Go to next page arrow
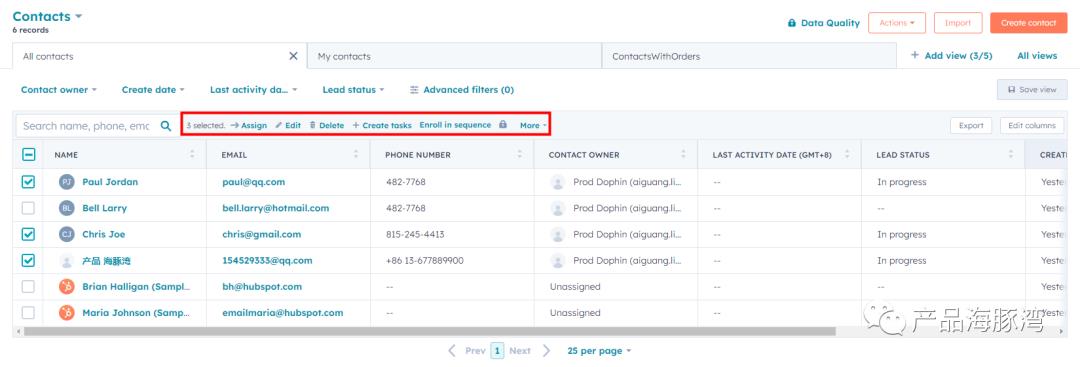Screen dimensions: 1080x367 click(546, 350)
